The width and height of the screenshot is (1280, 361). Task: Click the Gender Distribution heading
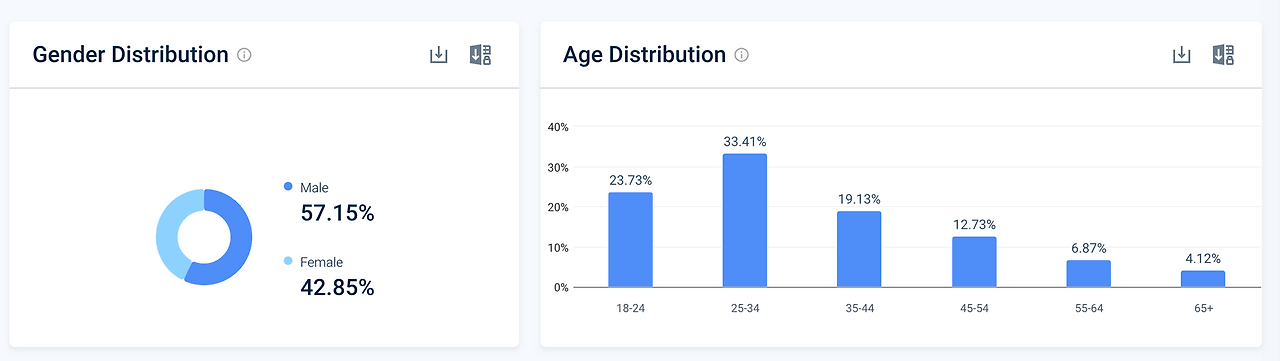pyautogui.click(x=131, y=55)
